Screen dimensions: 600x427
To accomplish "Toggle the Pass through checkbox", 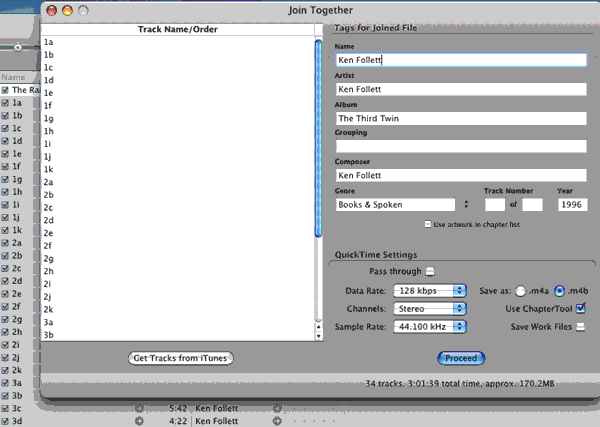I will point(430,271).
